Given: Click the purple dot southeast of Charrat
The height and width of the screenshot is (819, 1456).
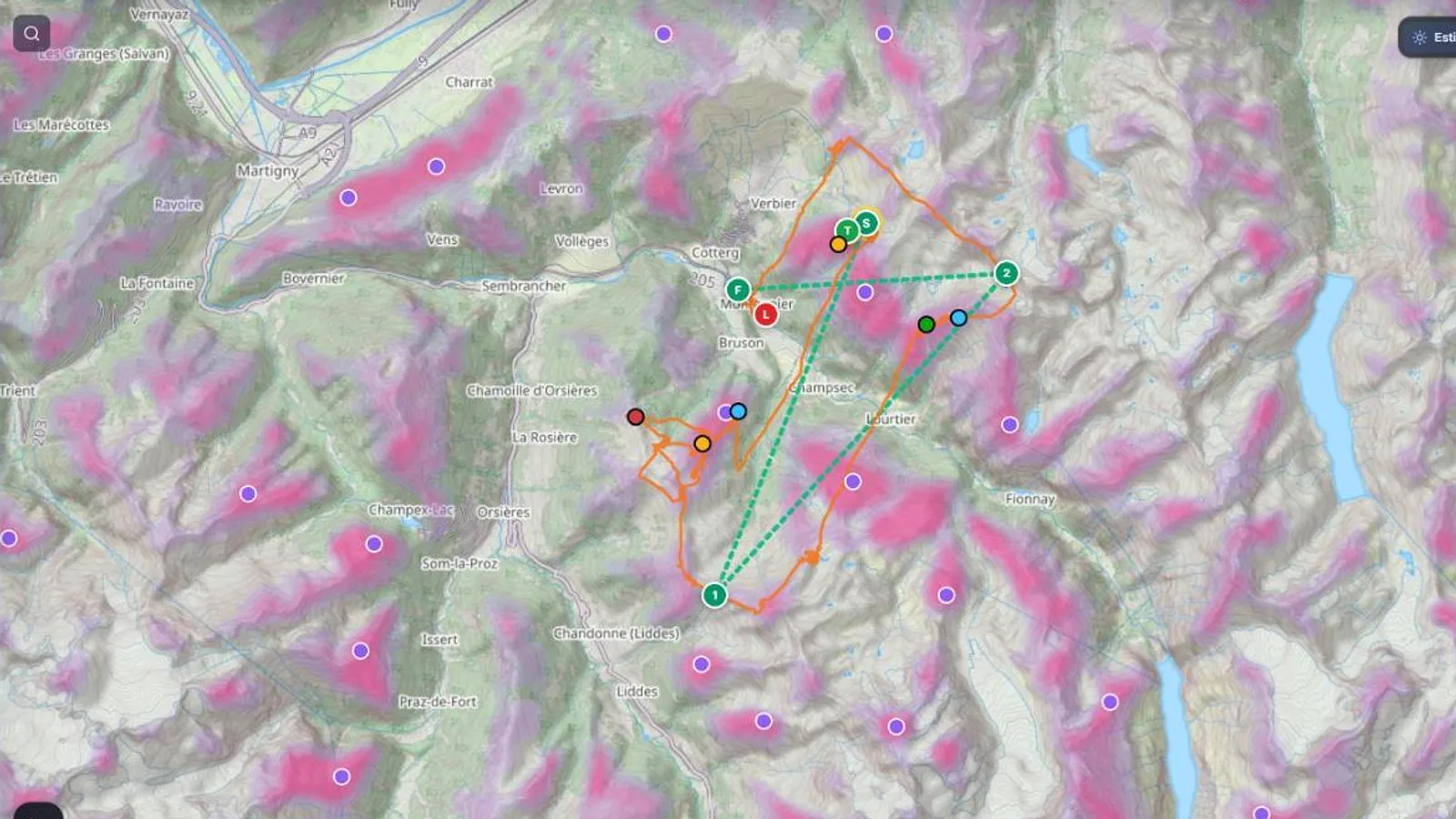Looking at the screenshot, I should click(x=437, y=167).
